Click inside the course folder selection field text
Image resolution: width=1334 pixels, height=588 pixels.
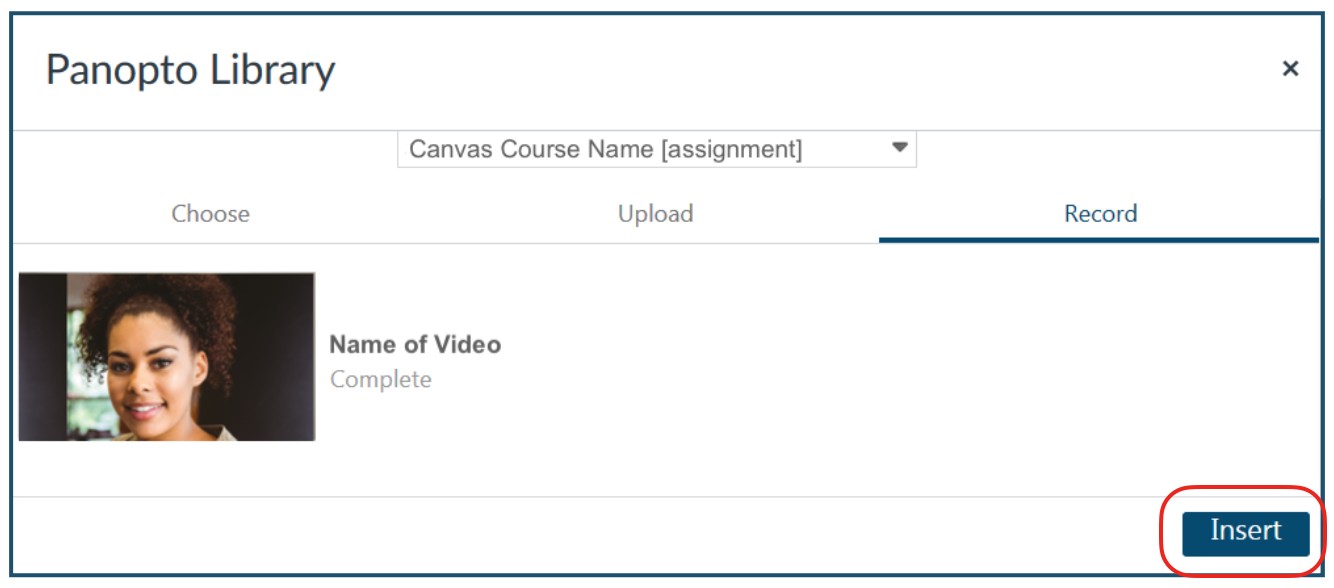606,150
